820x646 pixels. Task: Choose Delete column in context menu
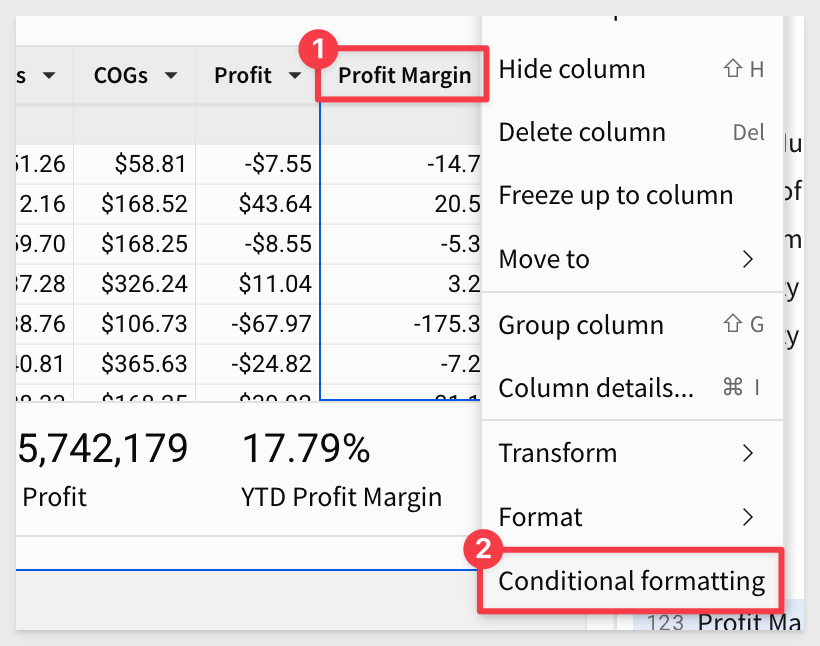632,132
